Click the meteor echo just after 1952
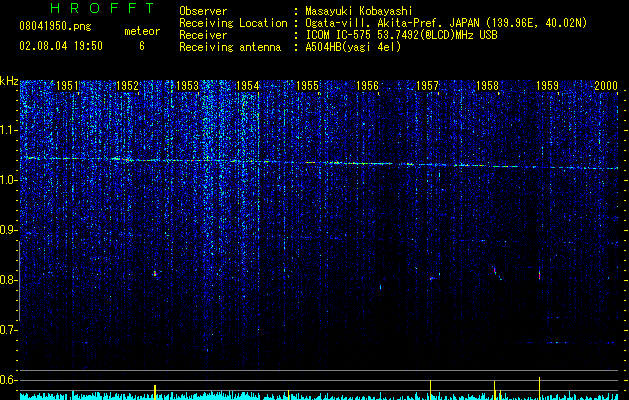The image size is (629, 400). 155,274
